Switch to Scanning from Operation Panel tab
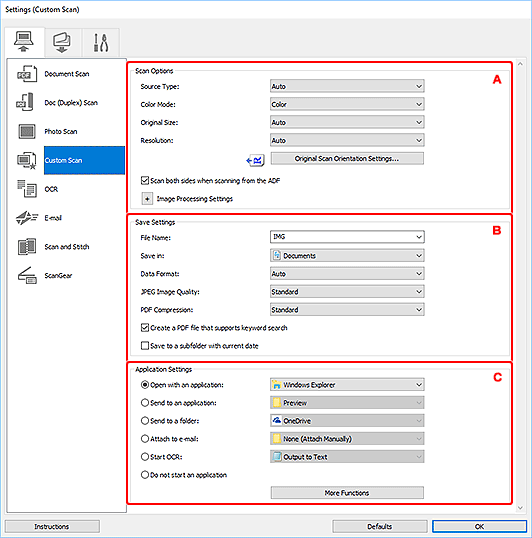532x538 pixels. [x=62, y=42]
